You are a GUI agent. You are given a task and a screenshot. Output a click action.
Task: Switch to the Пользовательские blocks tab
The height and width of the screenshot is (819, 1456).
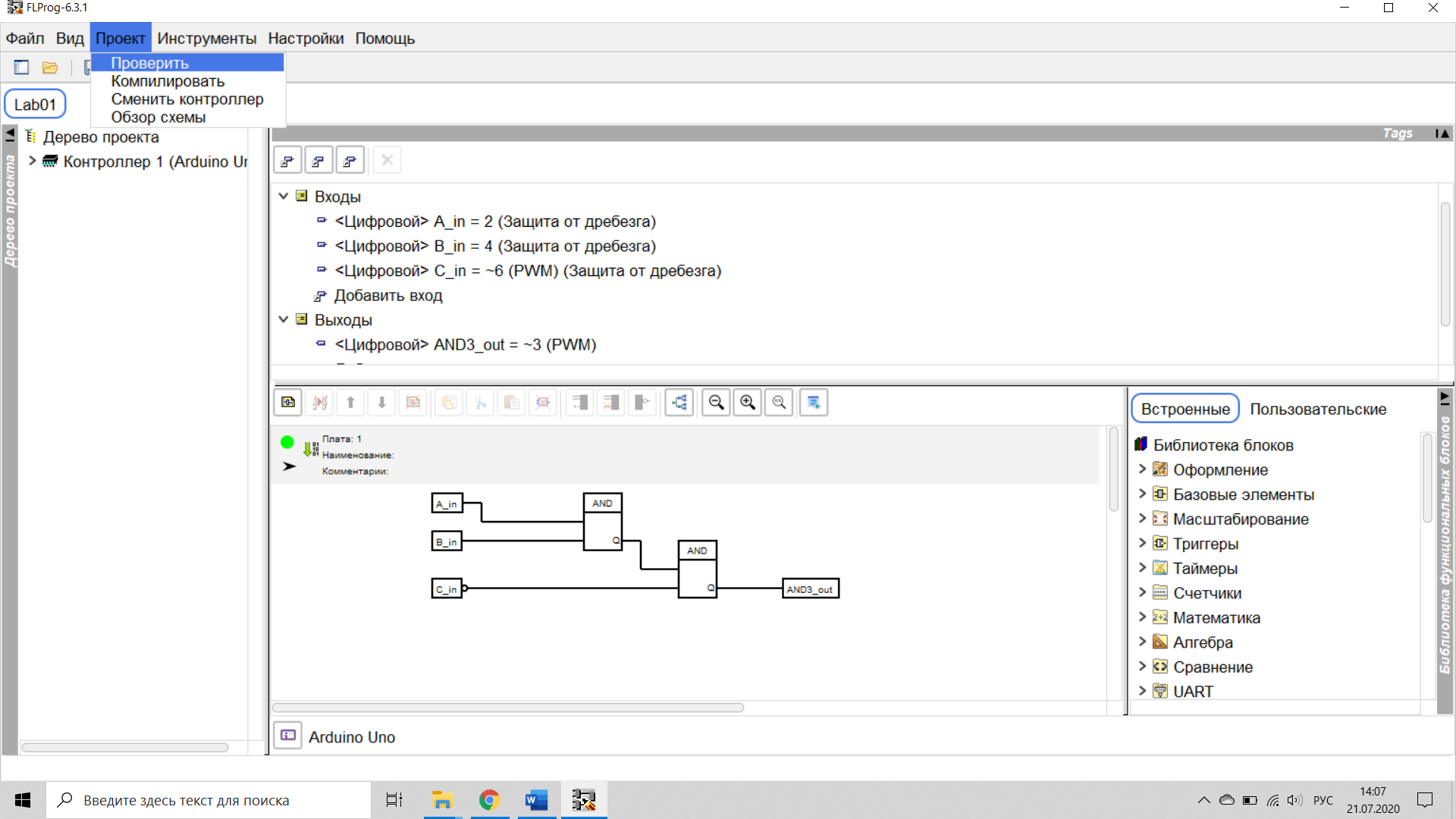[1318, 409]
